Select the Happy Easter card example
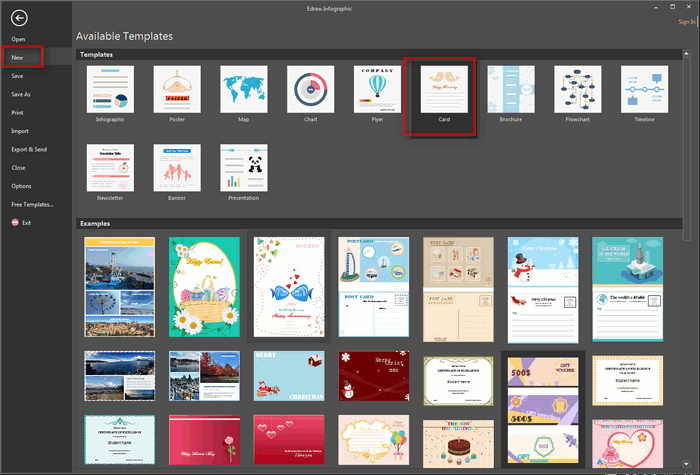The image size is (700, 475). point(204,287)
